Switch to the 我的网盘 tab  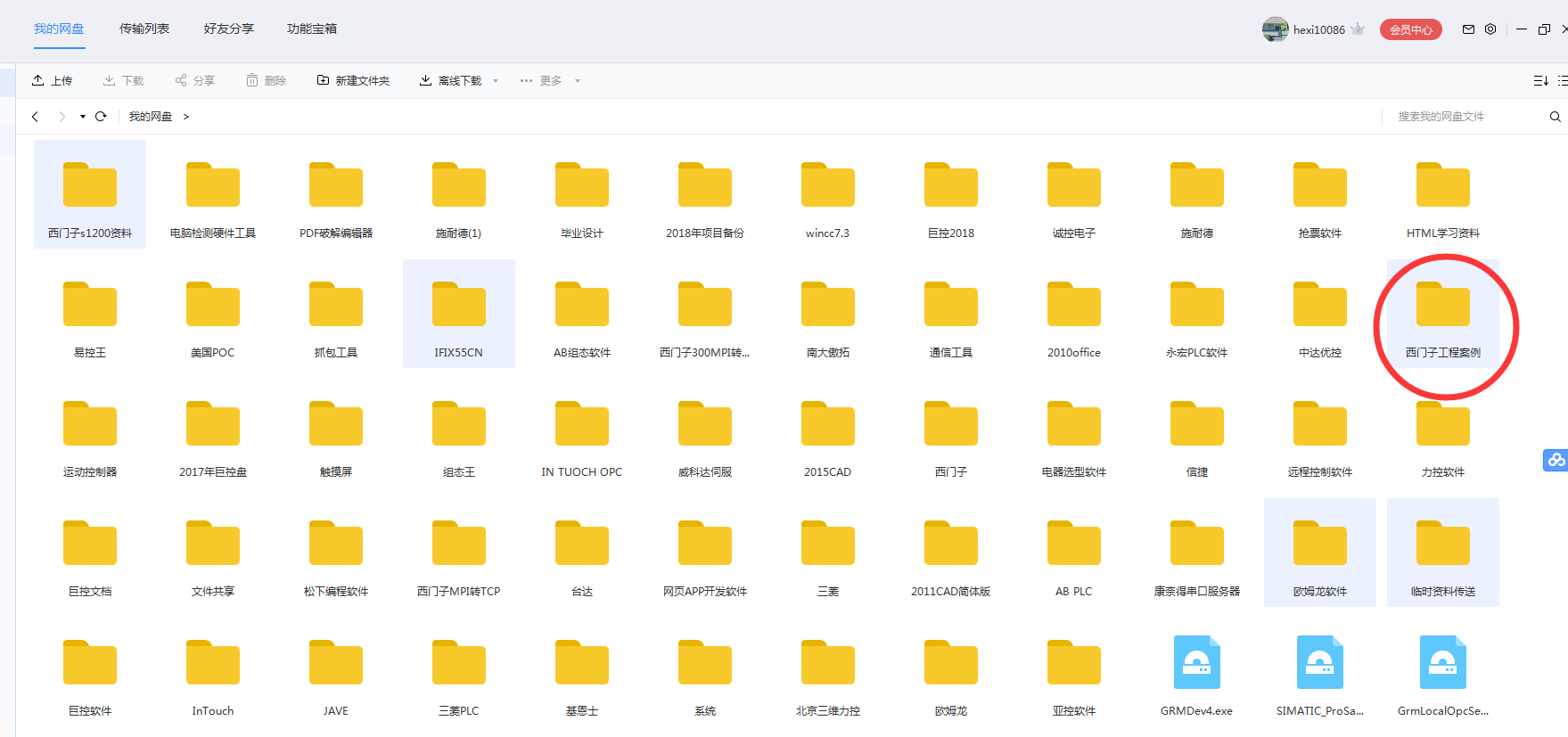click(59, 29)
